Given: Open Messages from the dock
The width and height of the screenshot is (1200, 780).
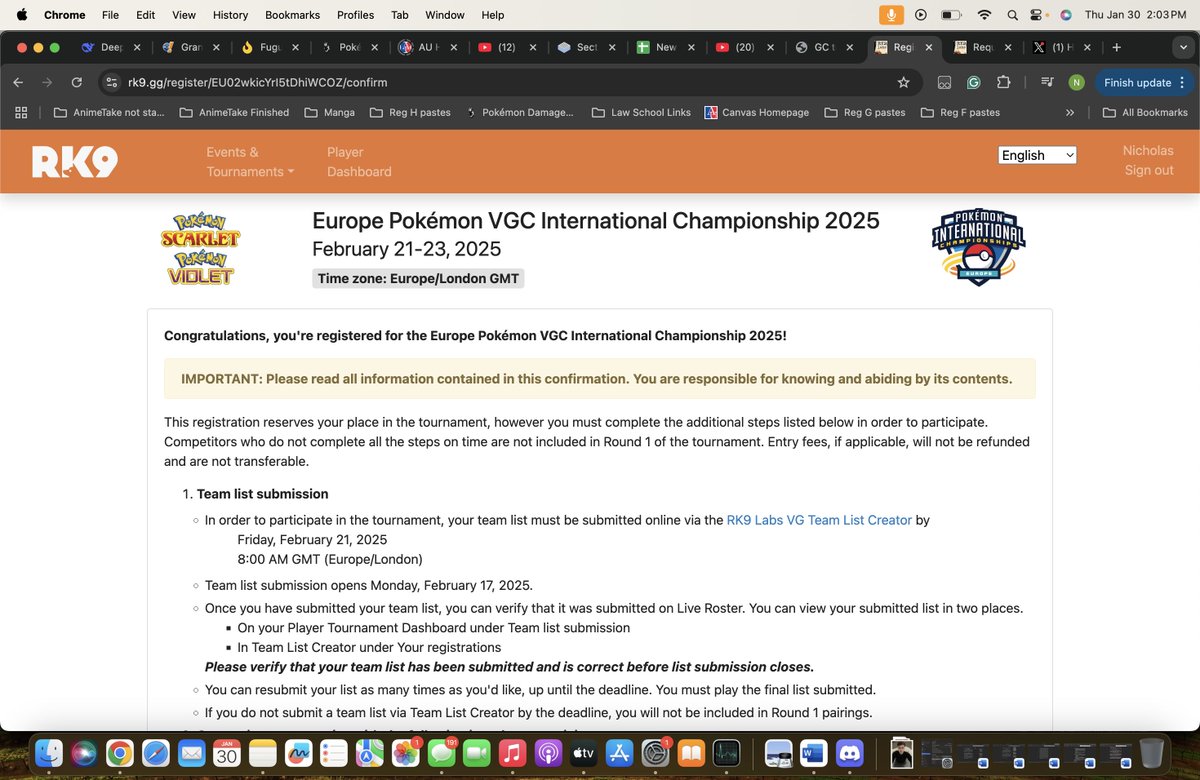Looking at the screenshot, I should point(441,752).
